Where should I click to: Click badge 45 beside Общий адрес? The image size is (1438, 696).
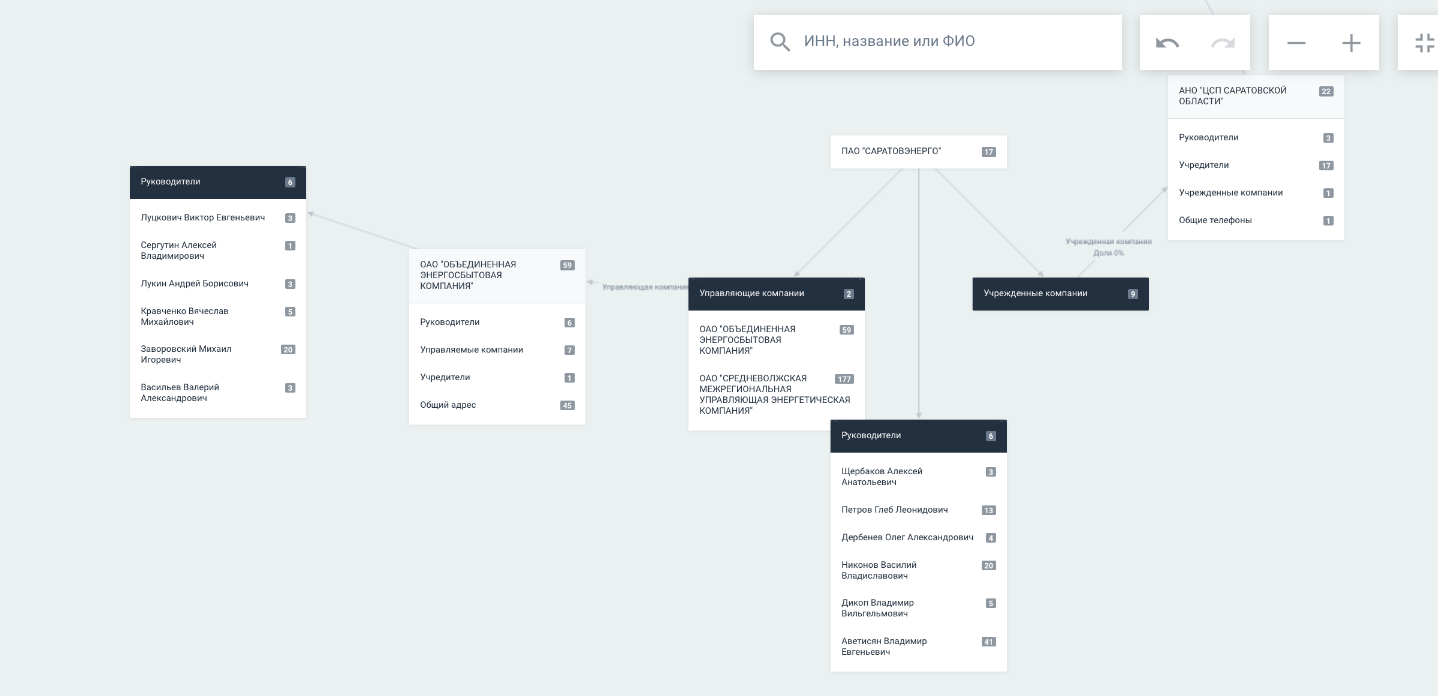coord(567,405)
